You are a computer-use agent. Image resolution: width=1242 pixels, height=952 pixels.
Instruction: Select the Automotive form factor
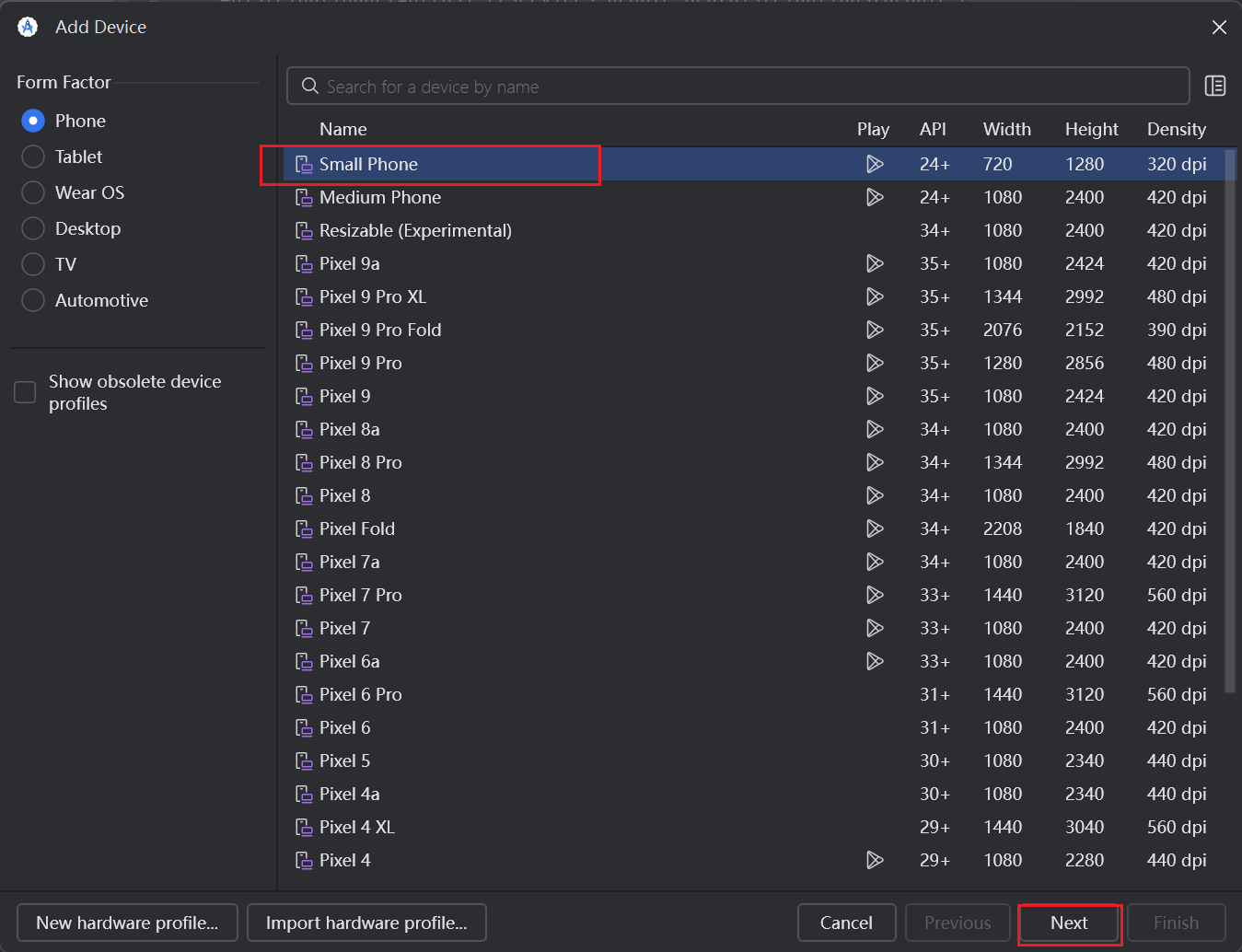click(x=33, y=300)
